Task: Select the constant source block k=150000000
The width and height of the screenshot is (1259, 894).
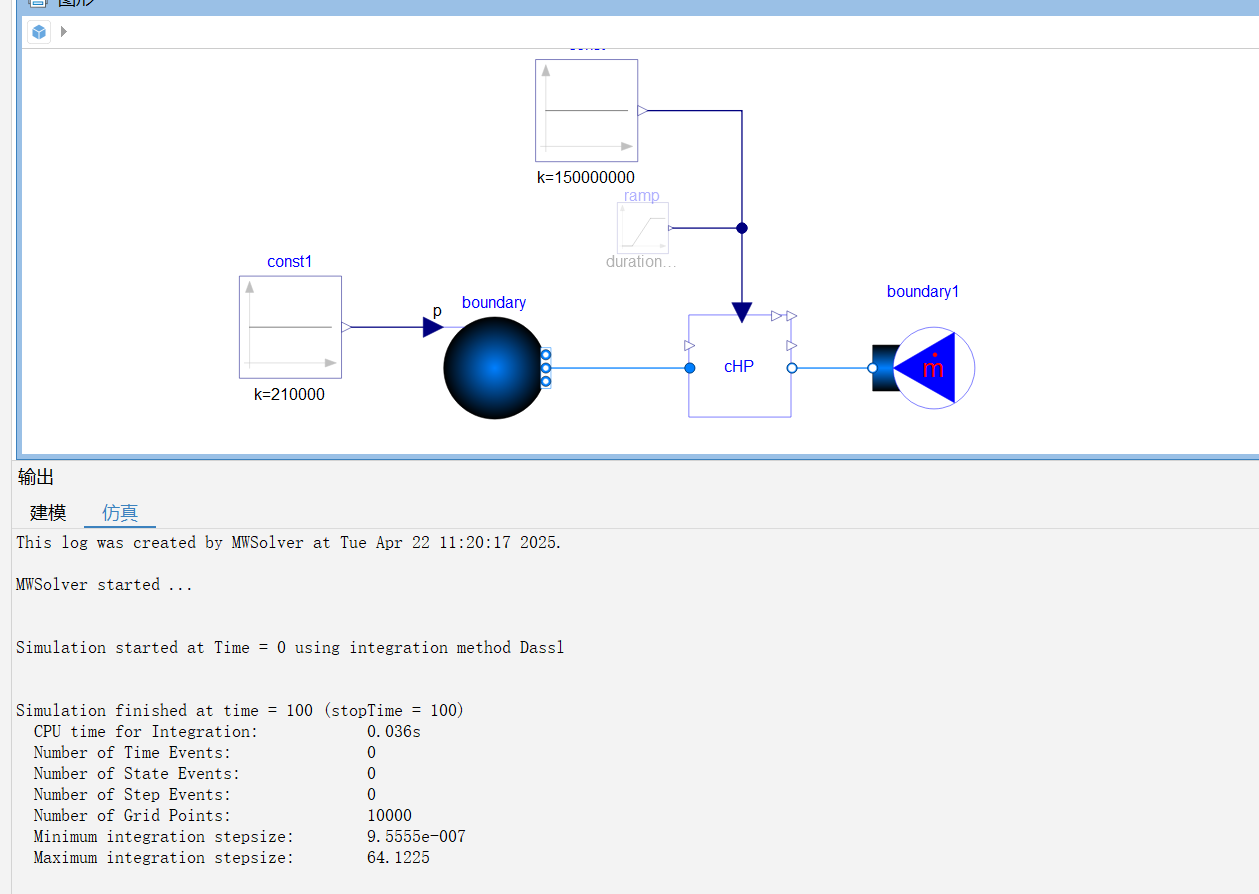Action: click(586, 110)
